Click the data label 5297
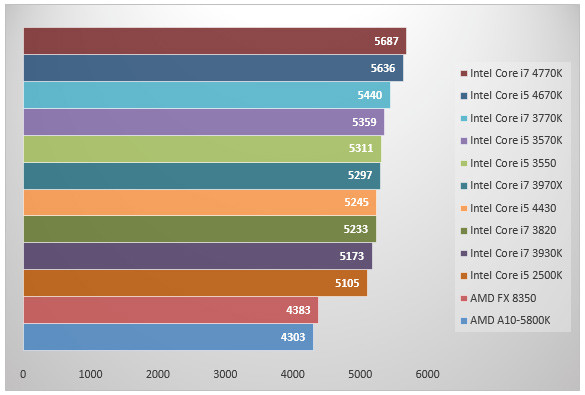 tap(360, 175)
